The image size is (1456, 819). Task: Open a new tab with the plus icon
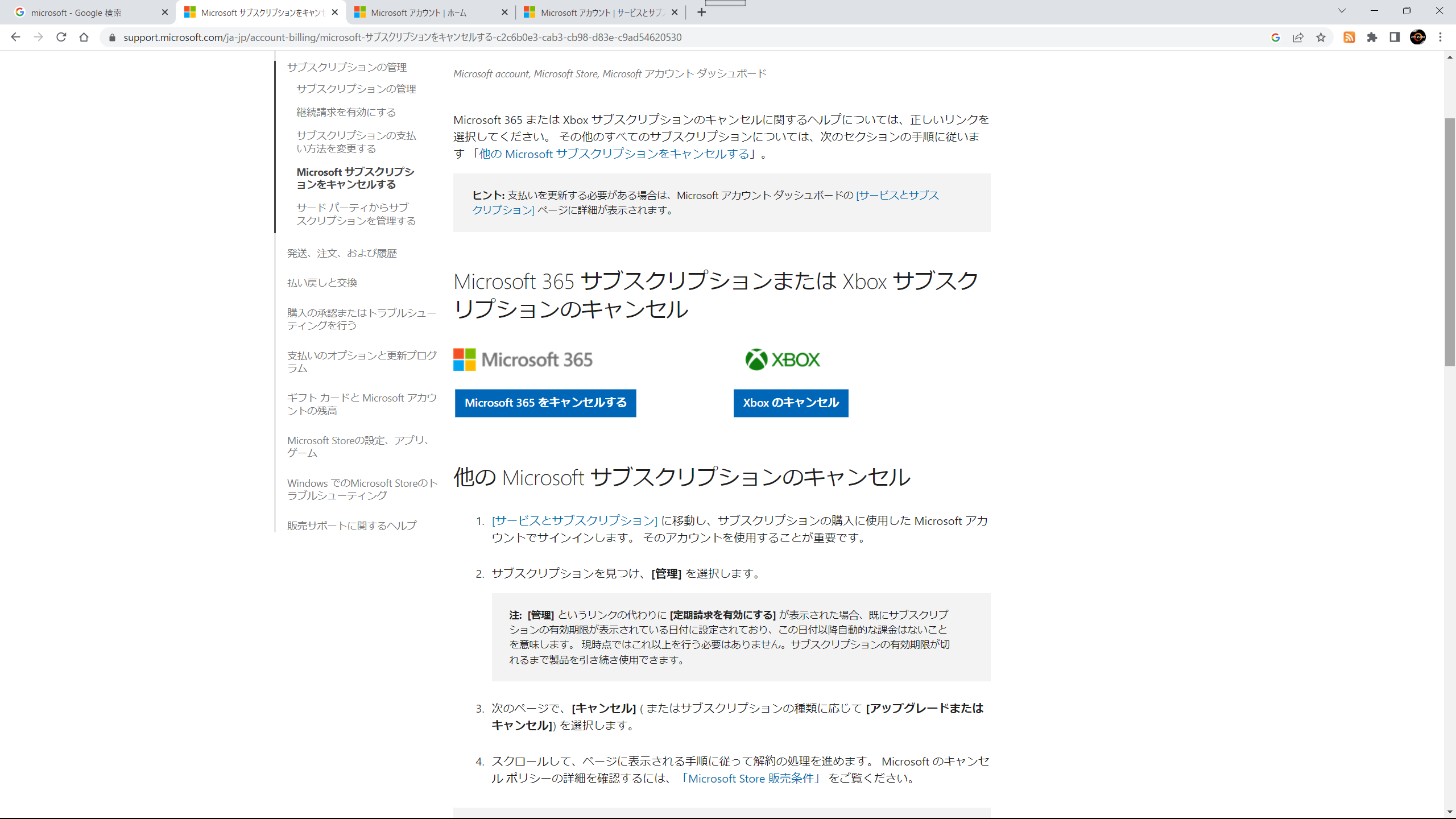click(701, 13)
